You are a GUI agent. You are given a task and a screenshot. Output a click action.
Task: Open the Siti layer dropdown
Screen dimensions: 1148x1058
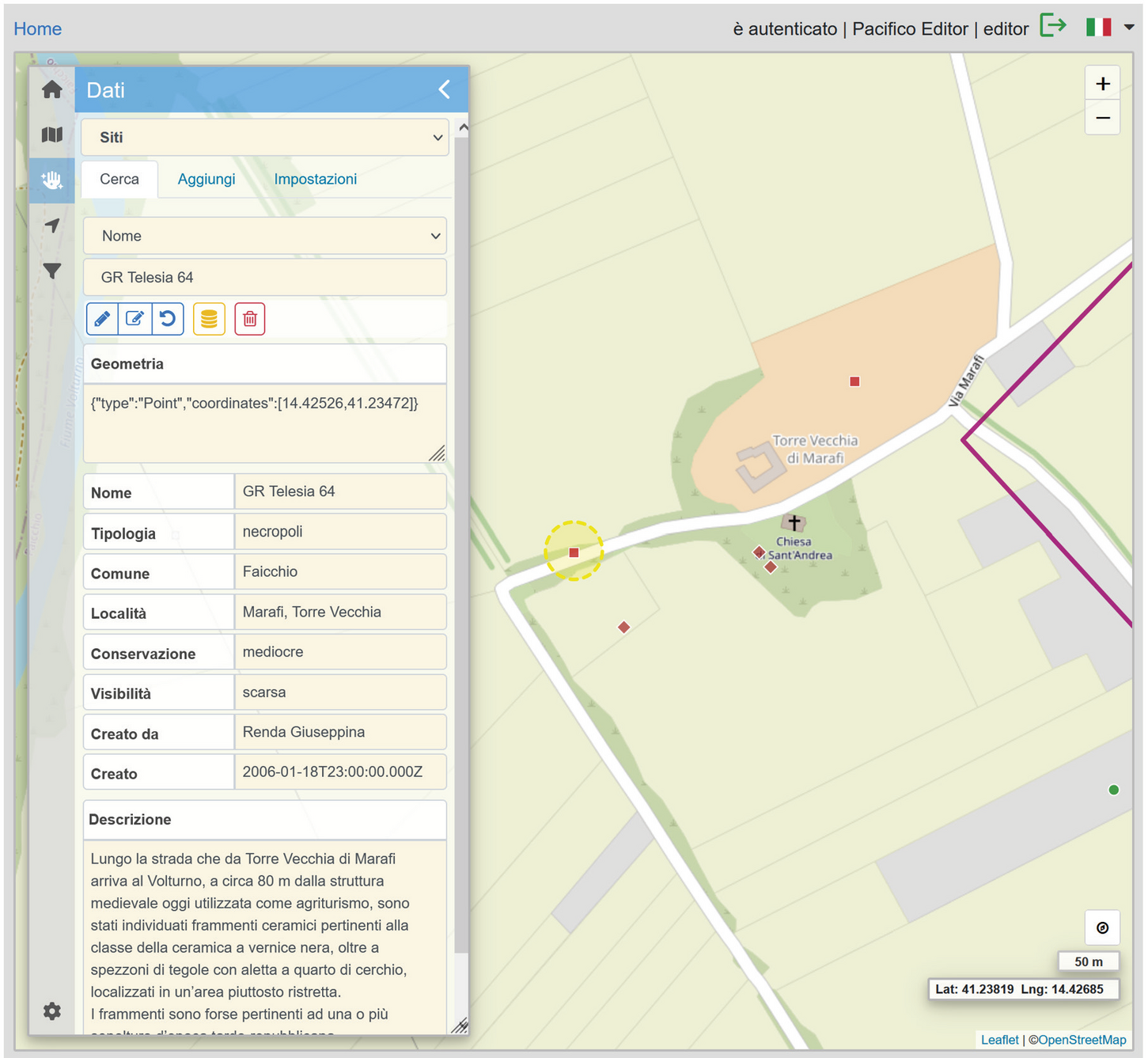tap(265, 137)
